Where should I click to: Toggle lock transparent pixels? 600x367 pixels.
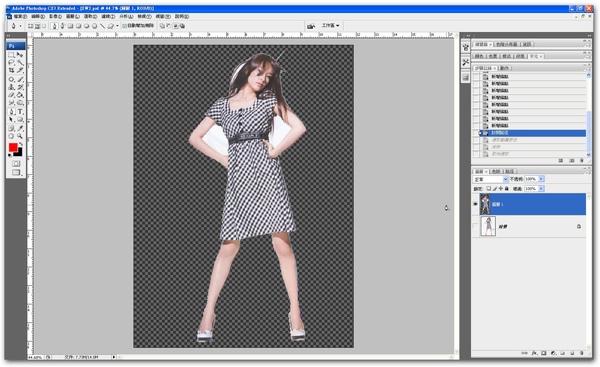click(x=489, y=189)
